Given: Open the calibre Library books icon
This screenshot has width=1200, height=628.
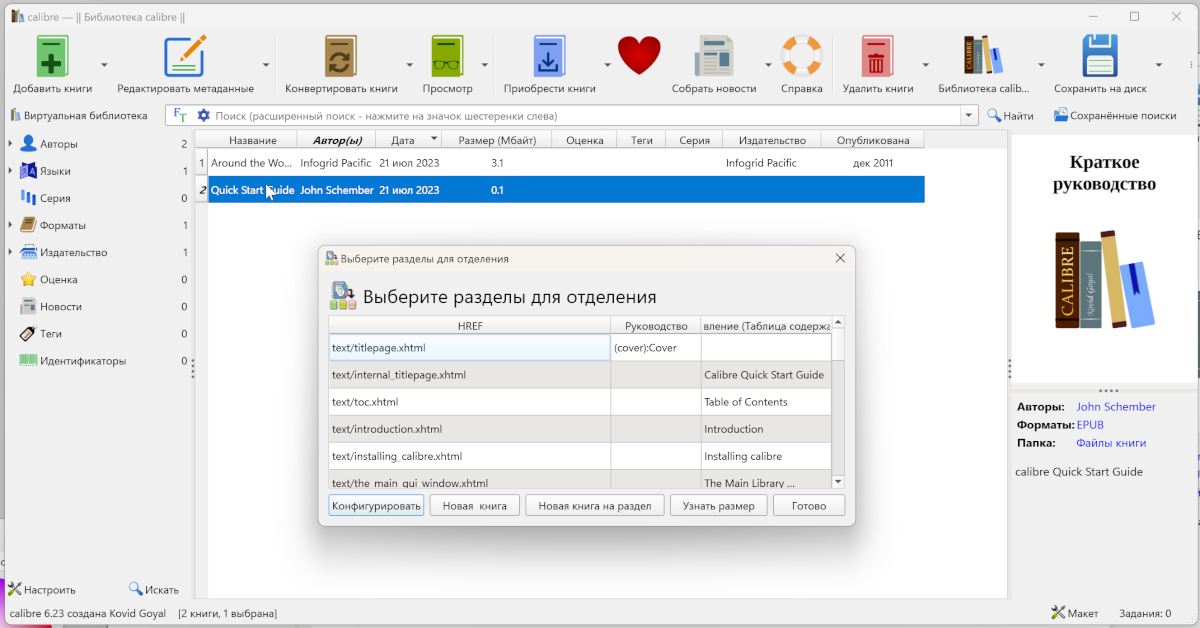Looking at the screenshot, I should (x=983, y=56).
